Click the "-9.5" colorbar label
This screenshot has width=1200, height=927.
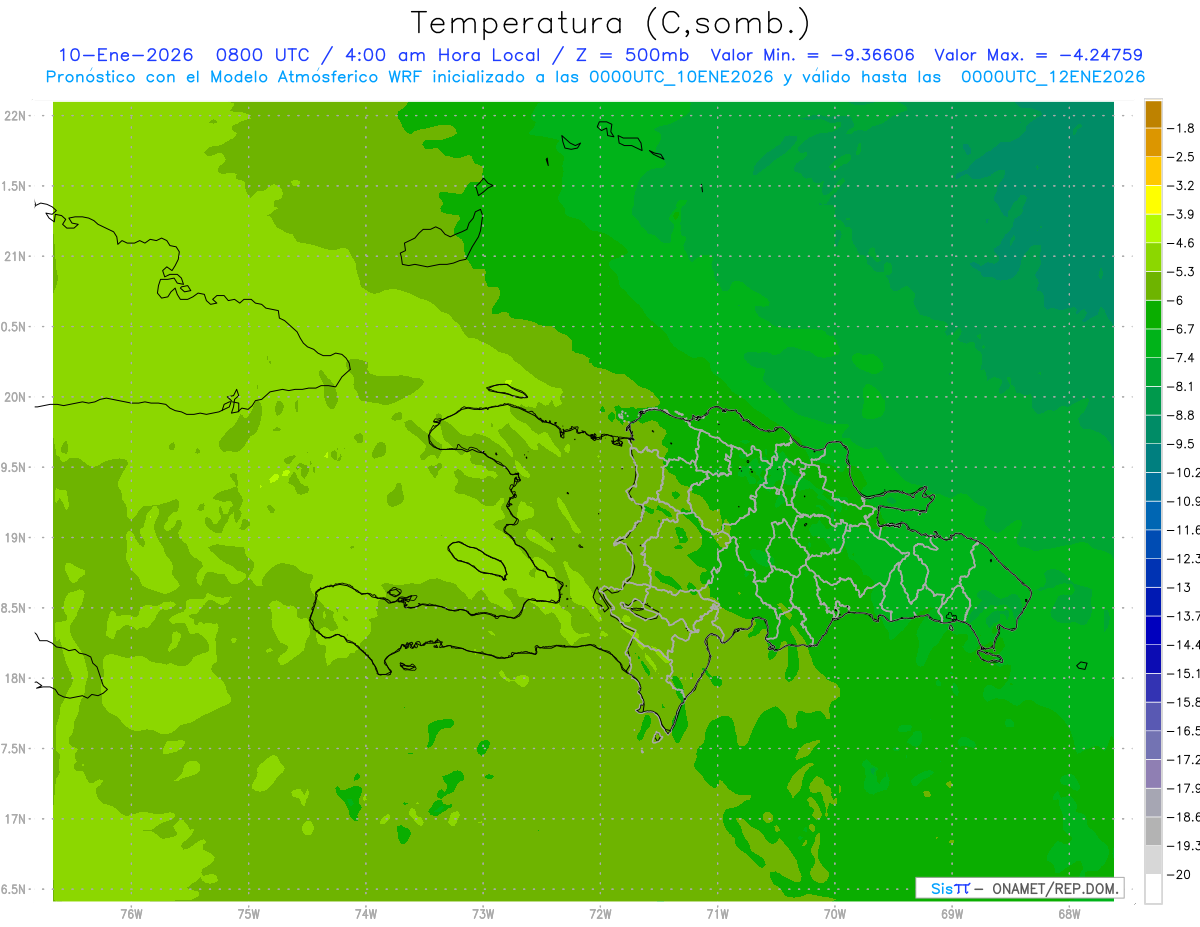pos(1180,444)
